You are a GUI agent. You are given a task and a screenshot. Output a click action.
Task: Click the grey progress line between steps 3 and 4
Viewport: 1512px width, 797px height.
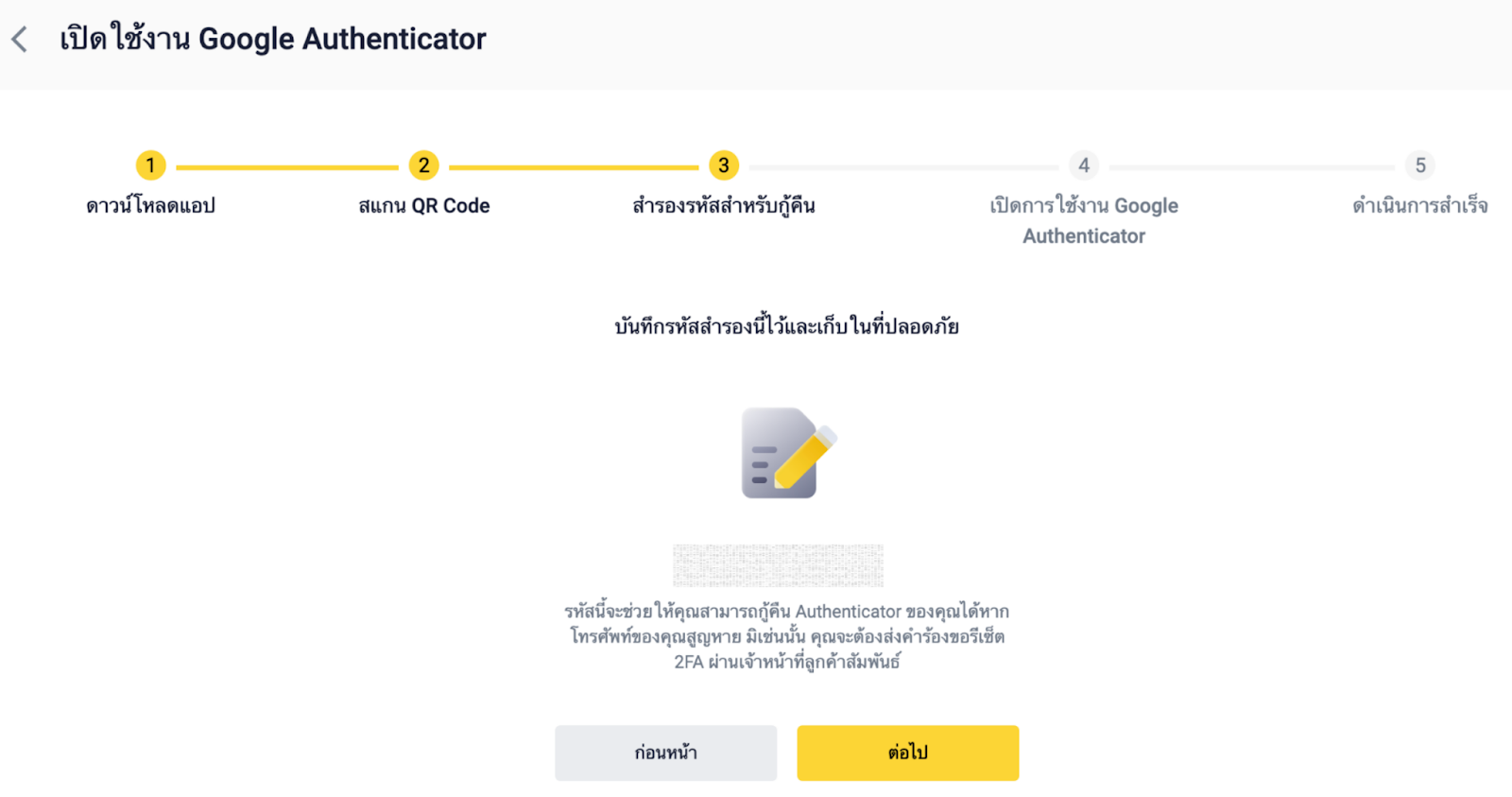click(903, 167)
